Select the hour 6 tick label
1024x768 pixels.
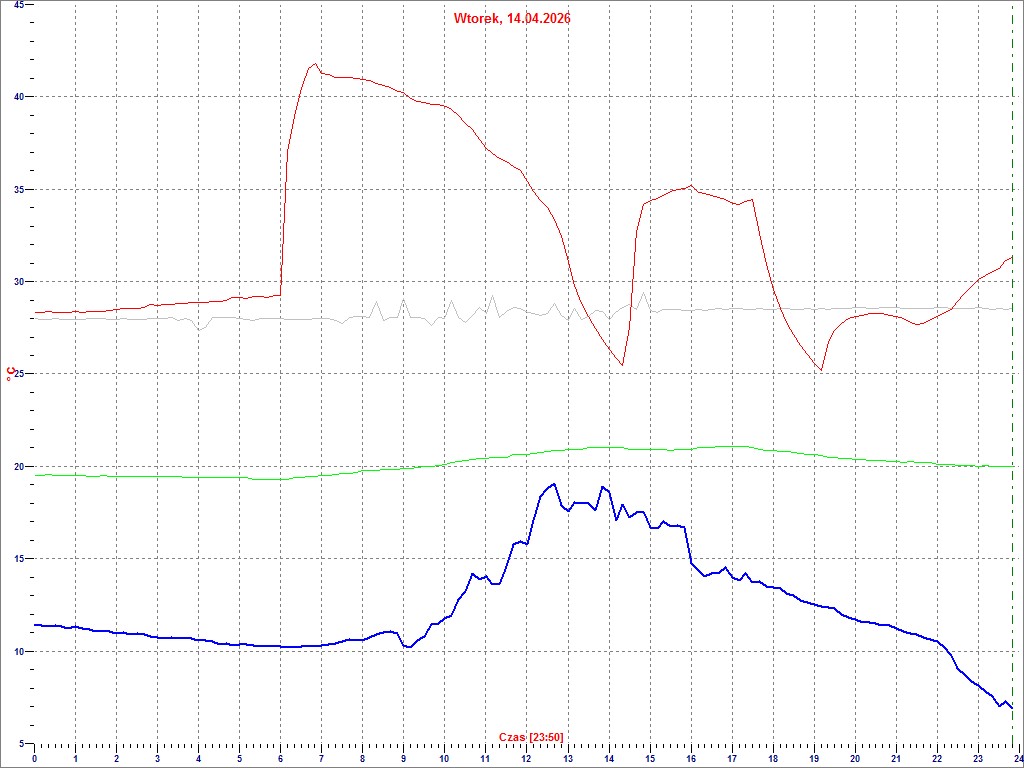coord(280,759)
